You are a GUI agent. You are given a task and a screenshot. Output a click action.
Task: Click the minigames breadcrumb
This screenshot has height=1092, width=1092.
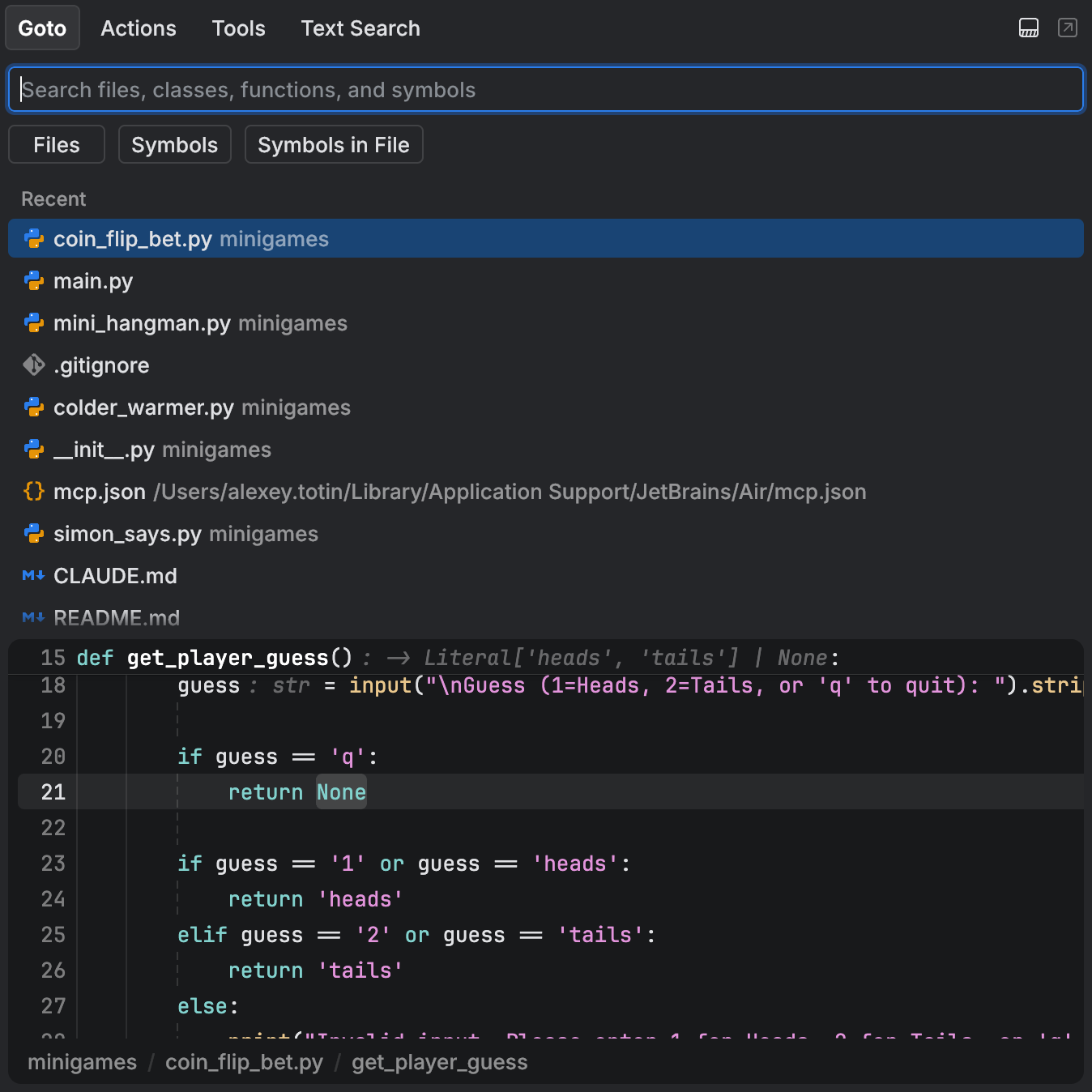(x=82, y=1062)
